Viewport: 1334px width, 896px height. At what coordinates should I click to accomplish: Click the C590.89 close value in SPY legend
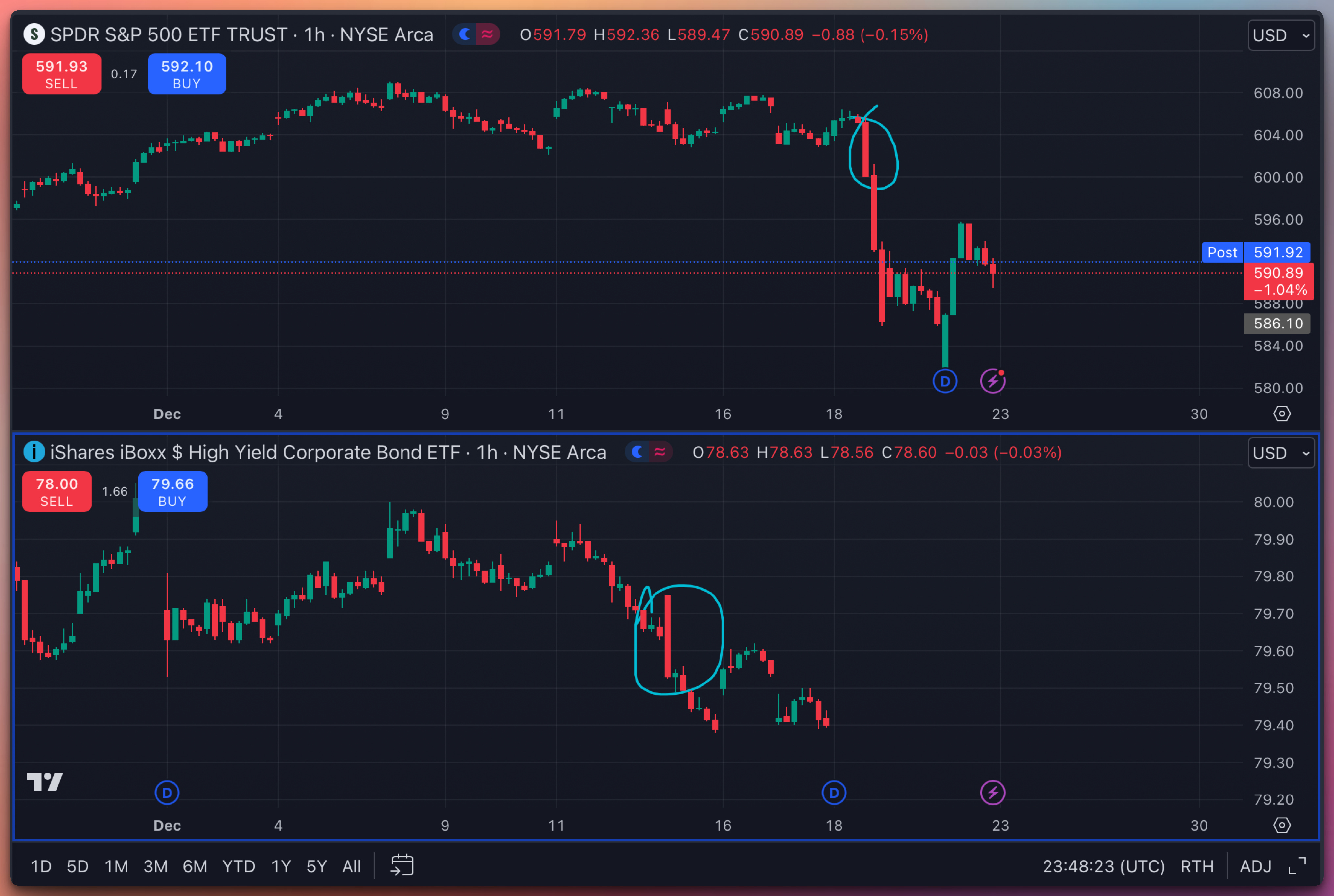pyautogui.click(x=770, y=35)
